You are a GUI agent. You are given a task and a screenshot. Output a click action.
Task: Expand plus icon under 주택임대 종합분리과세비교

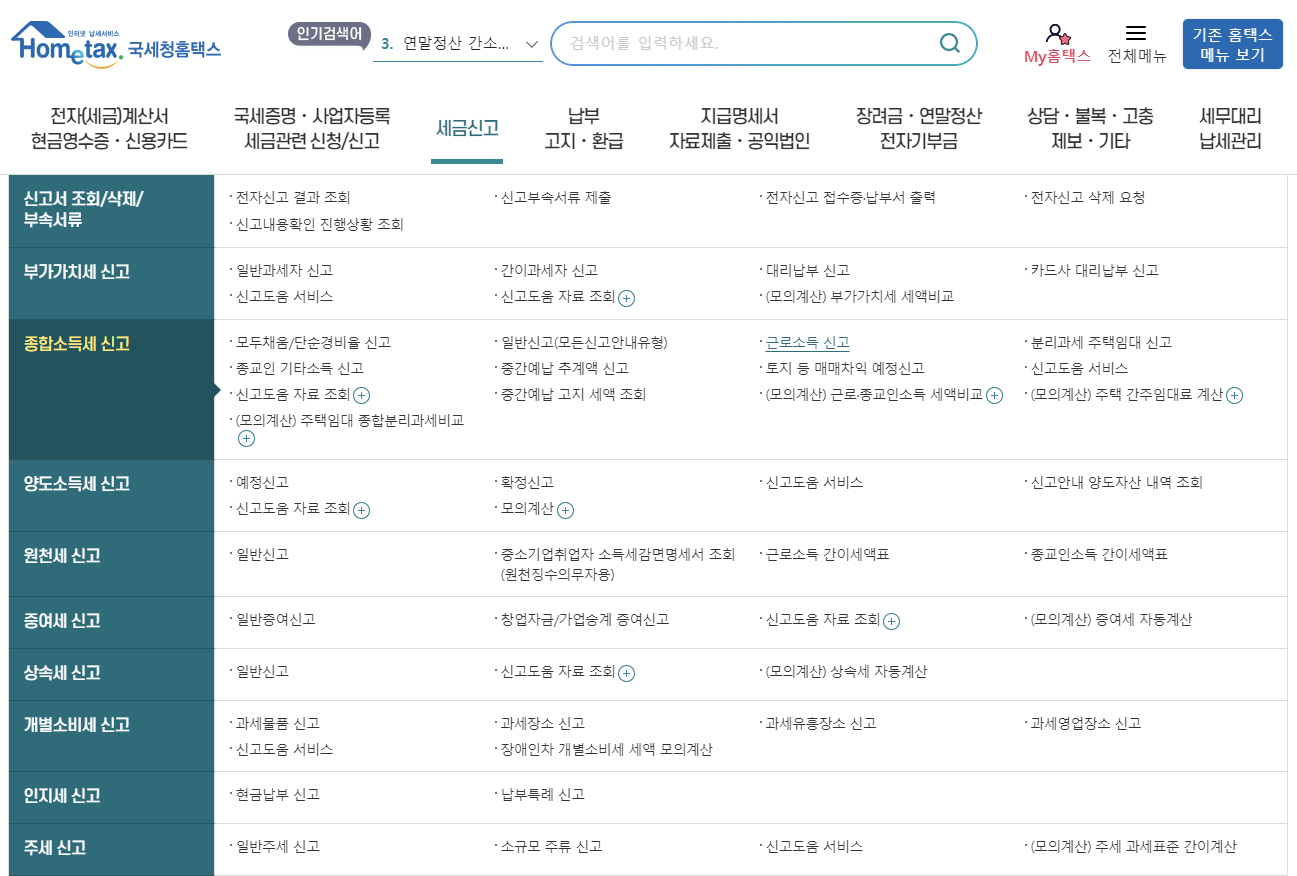coord(246,438)
